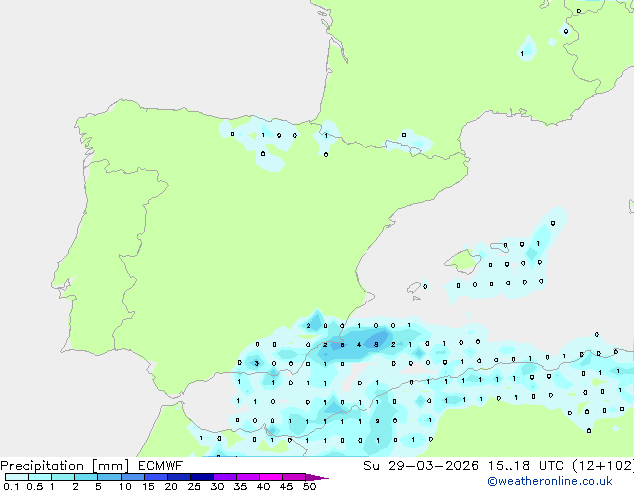Select the 10–15 mm legend color swatch
Image resolution: width=634 pixels, height=490 pixels.
click(133, 477)
